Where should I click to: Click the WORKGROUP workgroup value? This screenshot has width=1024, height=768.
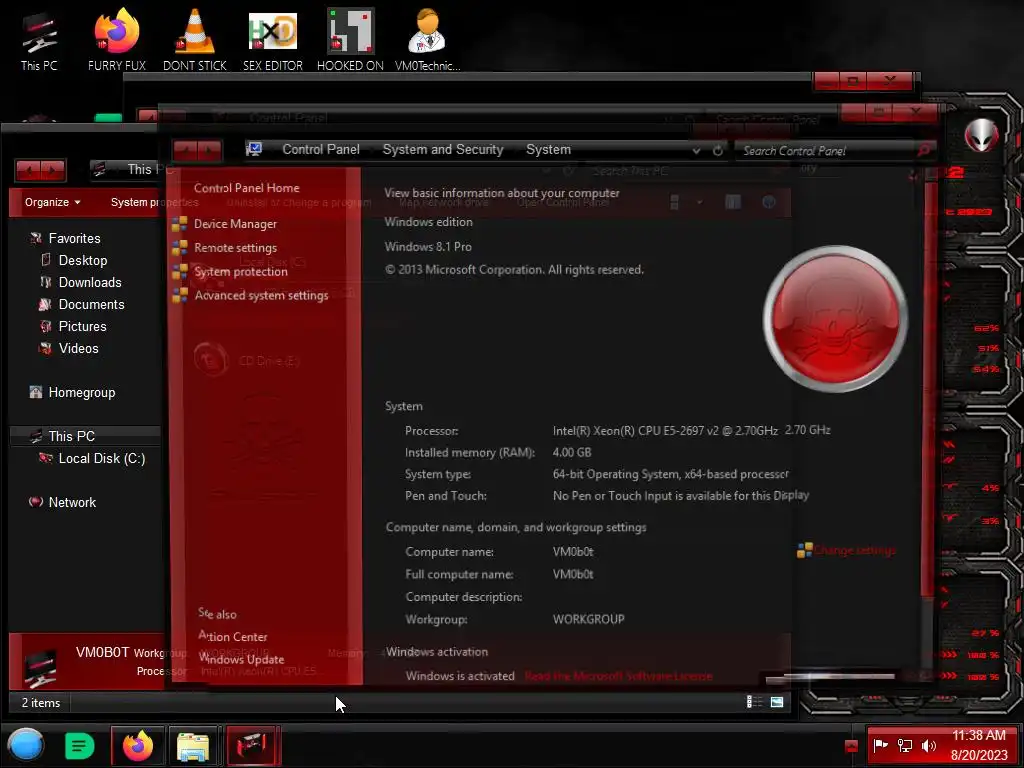point(588,619)
